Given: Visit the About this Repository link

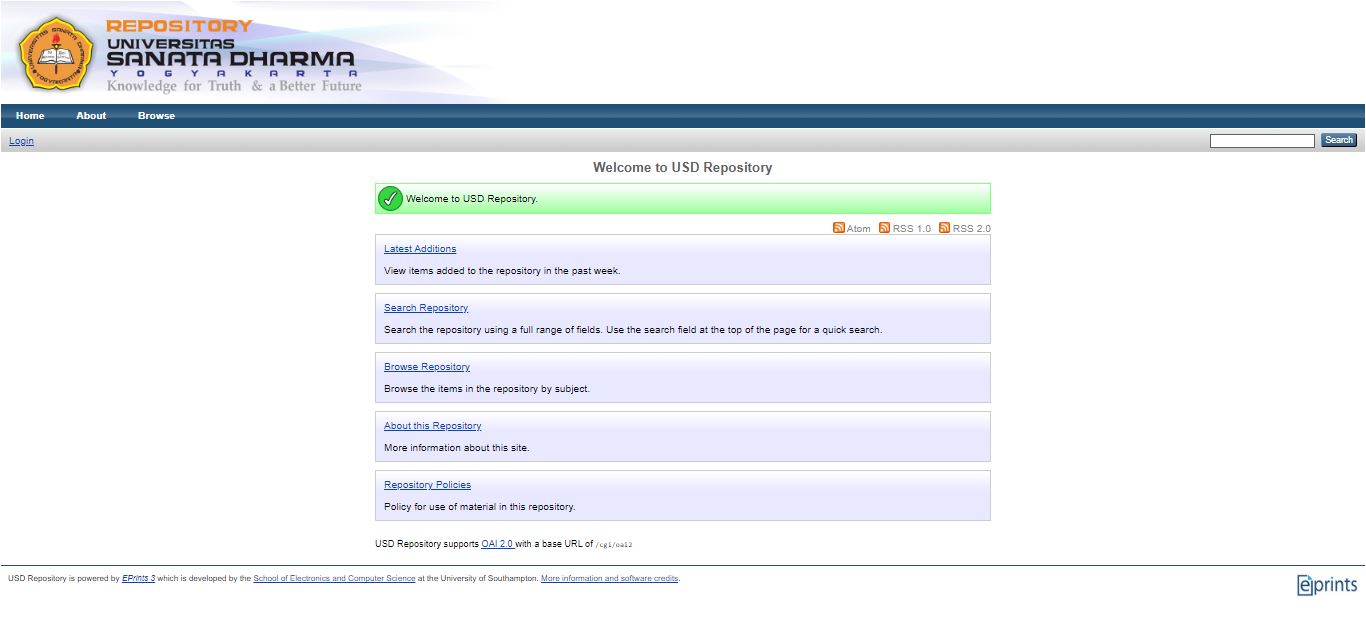Looking at the screenshot, I should tap(432, 426).
